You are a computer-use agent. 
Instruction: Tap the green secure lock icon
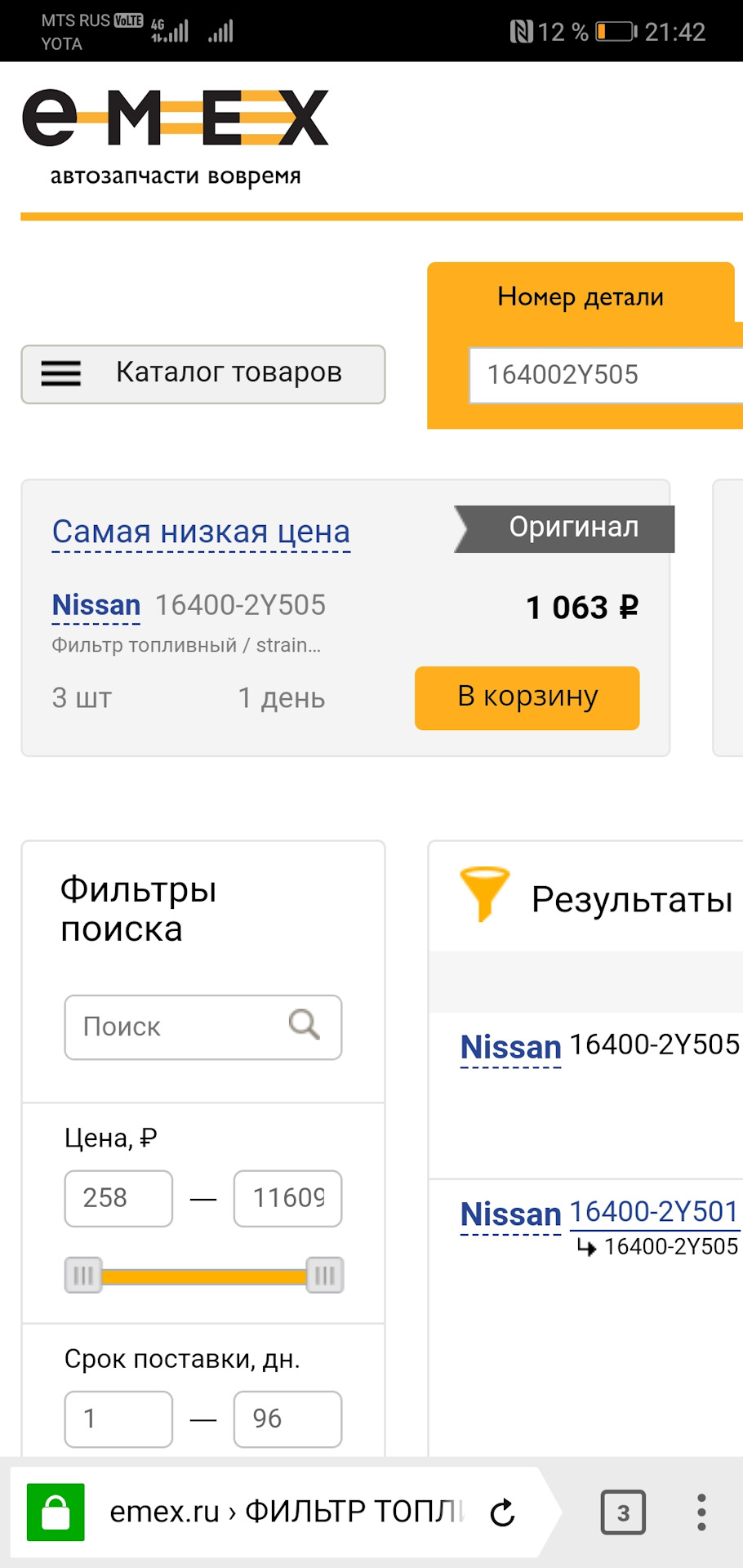[x=56, y=1512]
